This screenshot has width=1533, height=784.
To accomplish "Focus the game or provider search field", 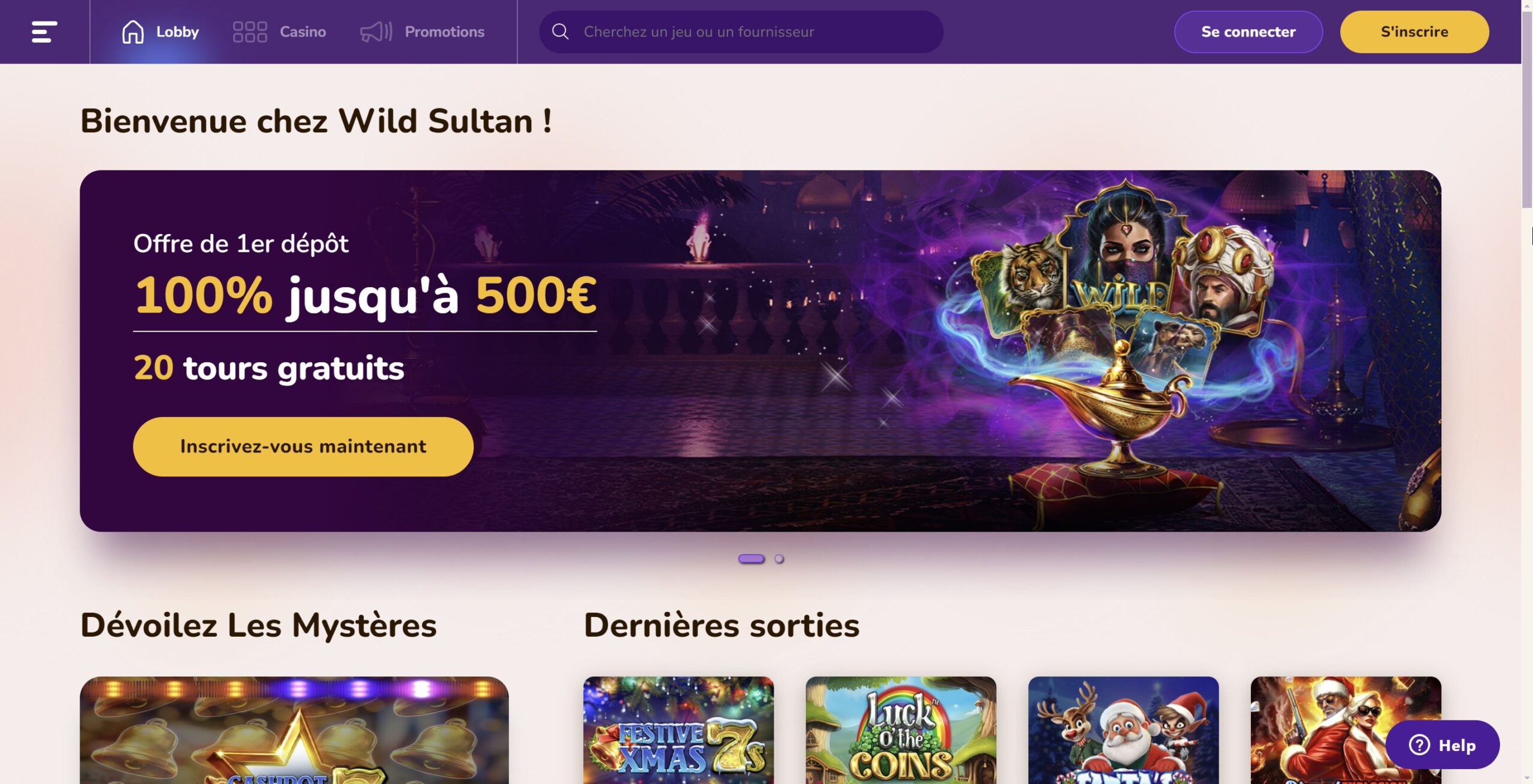I will [x=741, y=32].
